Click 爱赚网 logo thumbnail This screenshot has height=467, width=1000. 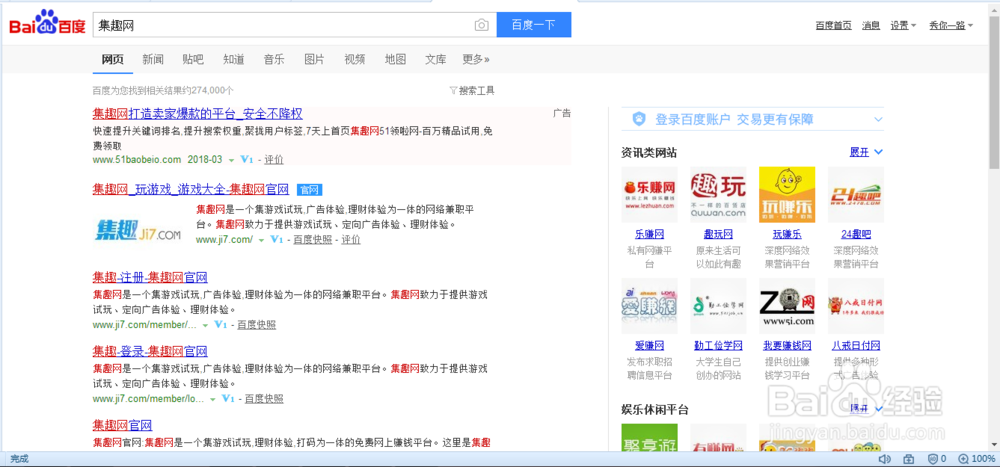tap(649, 306)
